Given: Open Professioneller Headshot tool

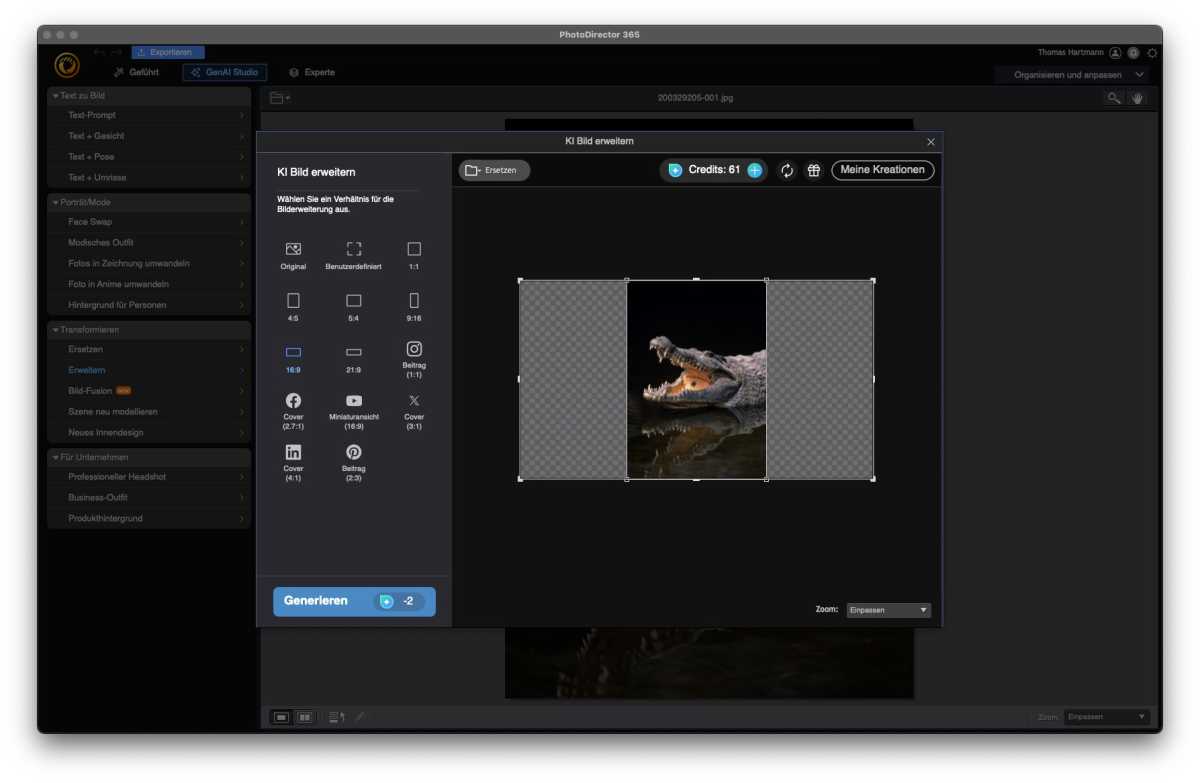Looking at the screenshot, I should click(x=149, y=477).
